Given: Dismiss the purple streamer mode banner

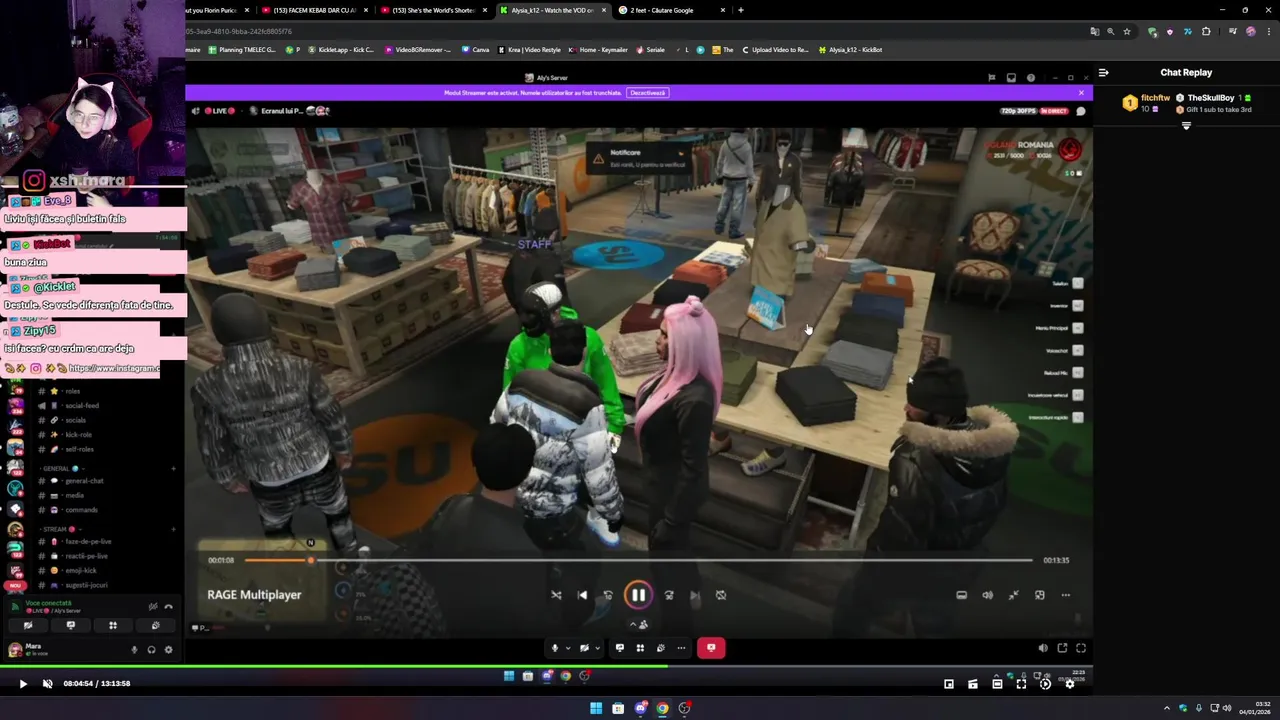Looking at the screenshot, I should click(1081, 93).
